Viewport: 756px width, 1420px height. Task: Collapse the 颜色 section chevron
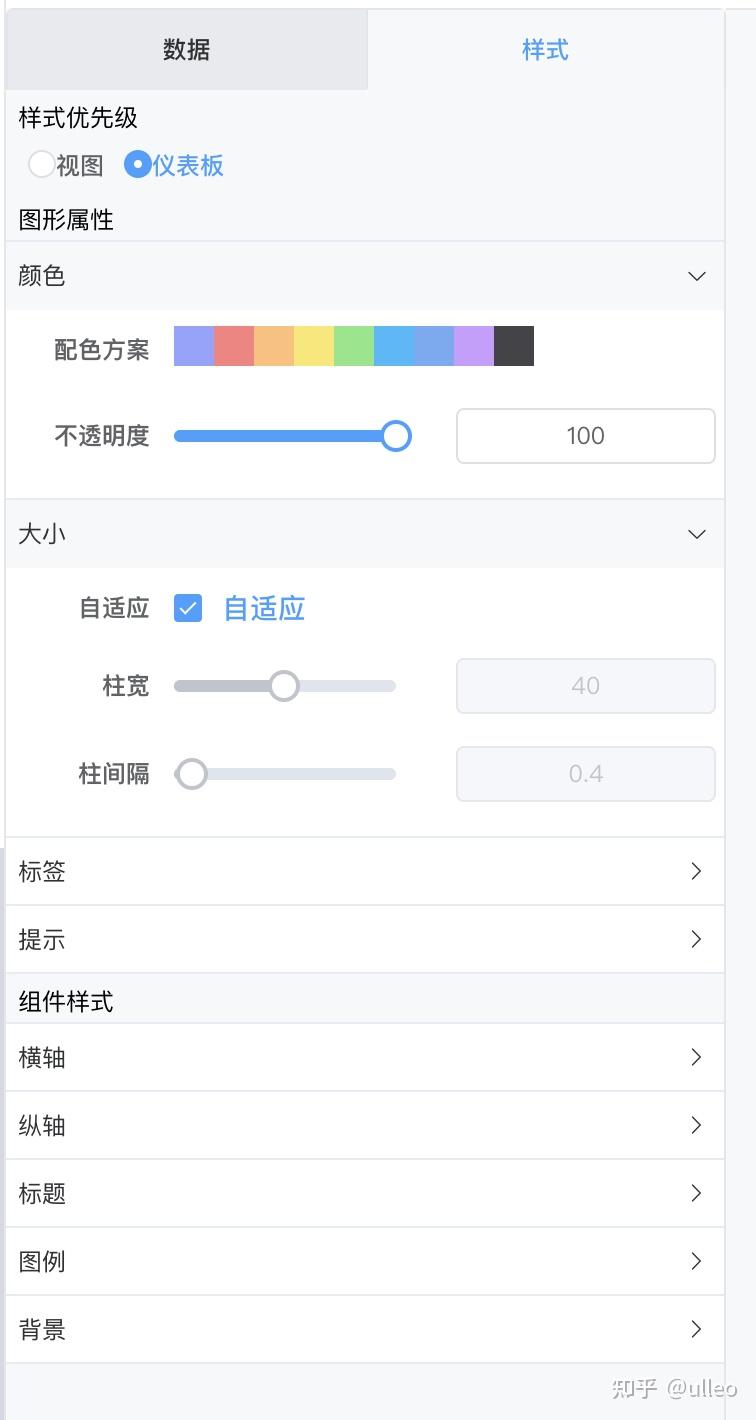pos(697,276)
